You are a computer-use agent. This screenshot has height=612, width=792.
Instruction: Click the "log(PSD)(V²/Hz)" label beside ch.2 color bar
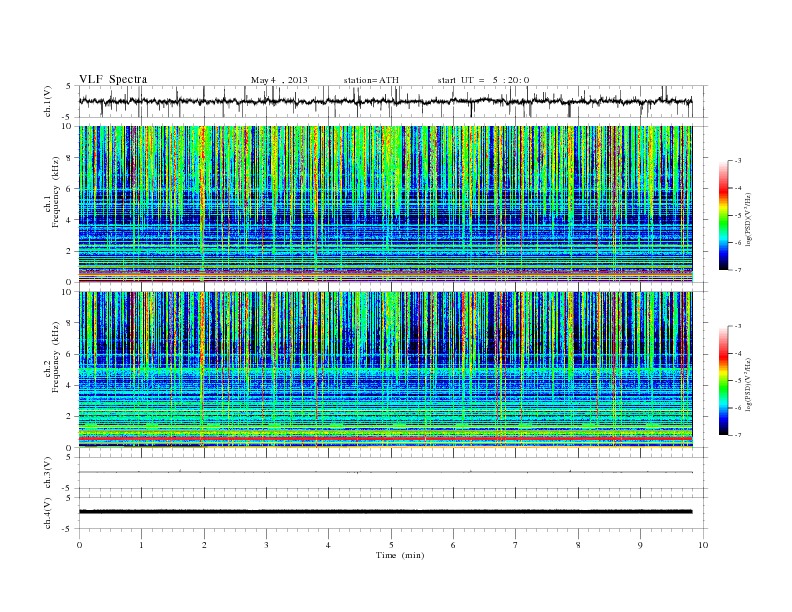(x=748, y=383)
